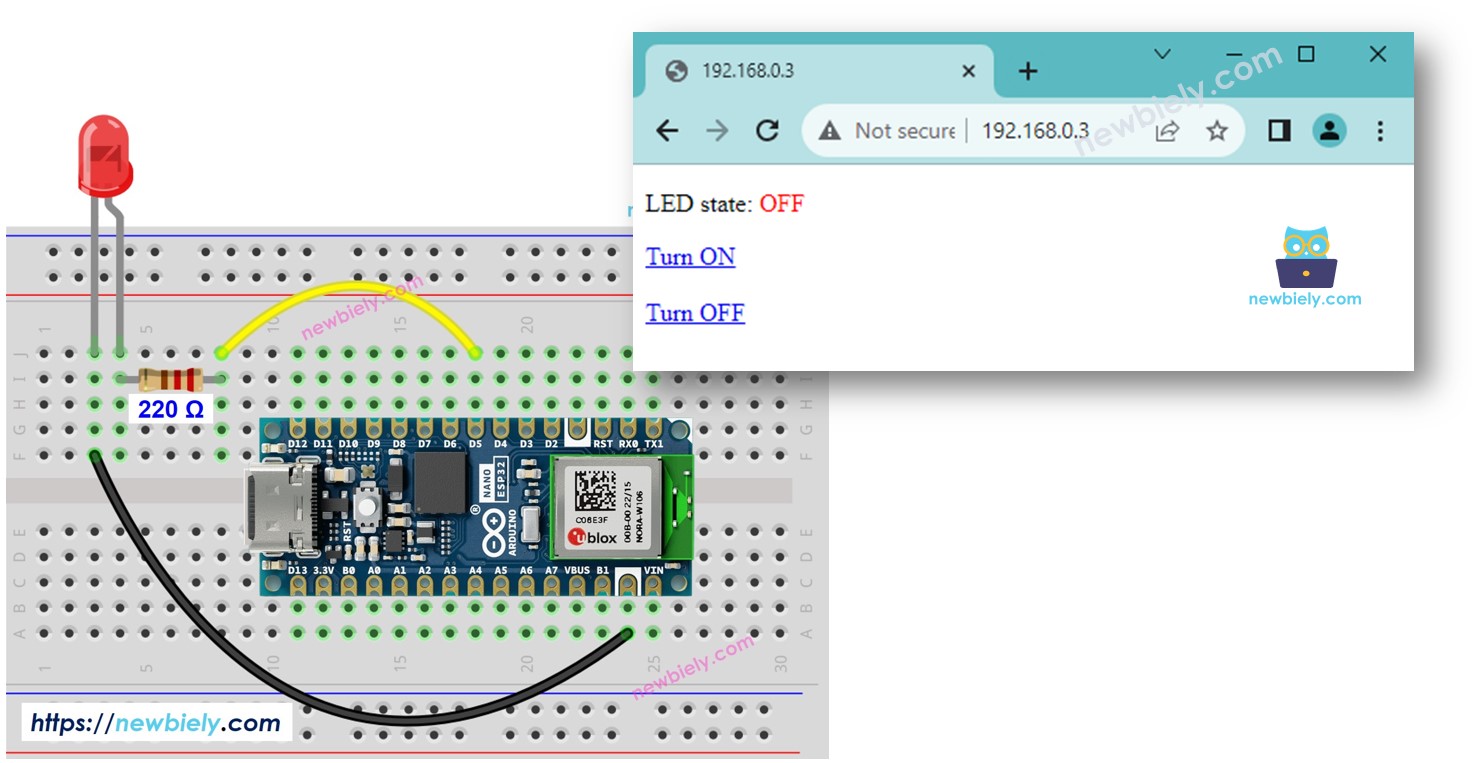The width and height of the screenshot is (1479, 763).
Task: Click the LED state: OFF text
Action: coord(725,203)
